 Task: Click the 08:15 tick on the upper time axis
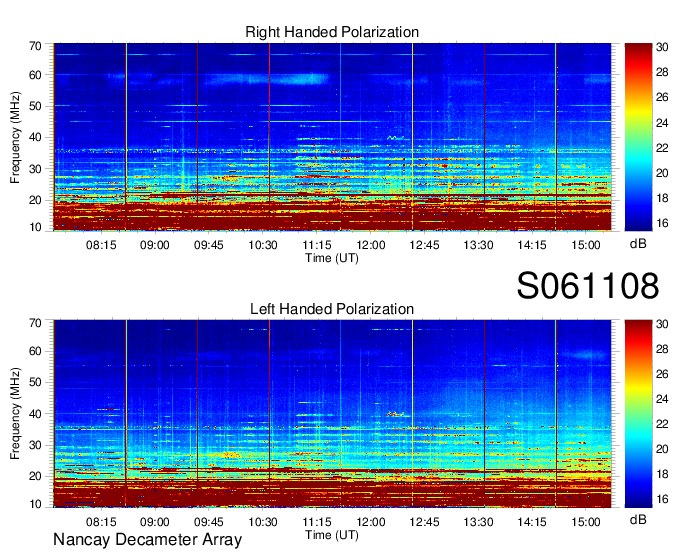101,245
